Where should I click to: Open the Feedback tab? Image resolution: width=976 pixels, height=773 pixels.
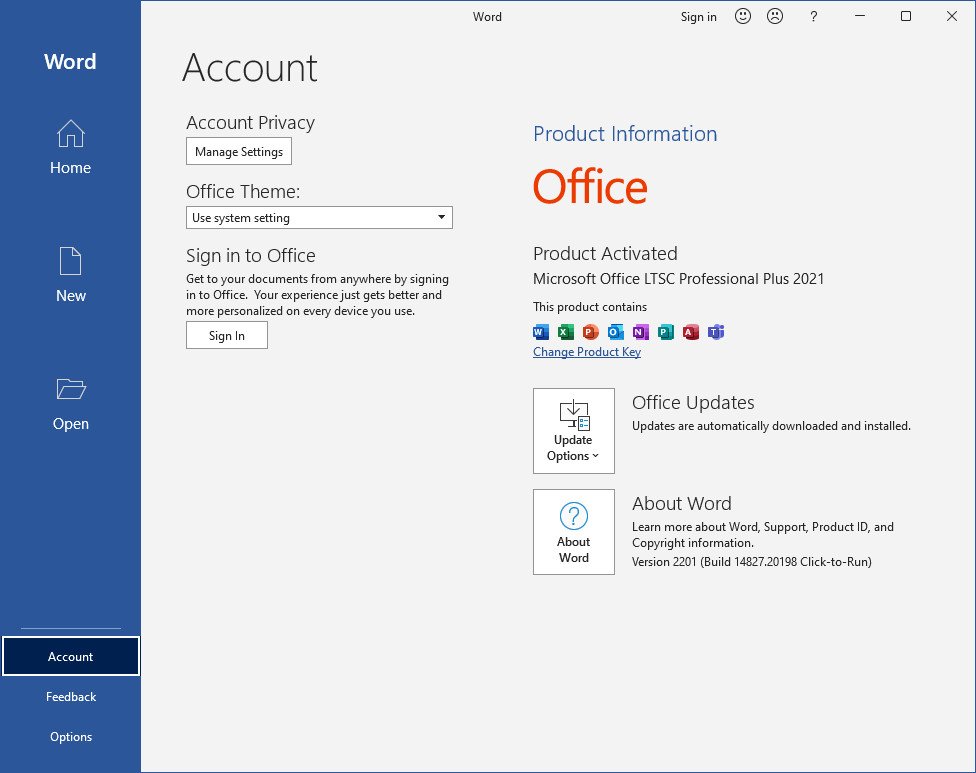click(x=70, y=696)
